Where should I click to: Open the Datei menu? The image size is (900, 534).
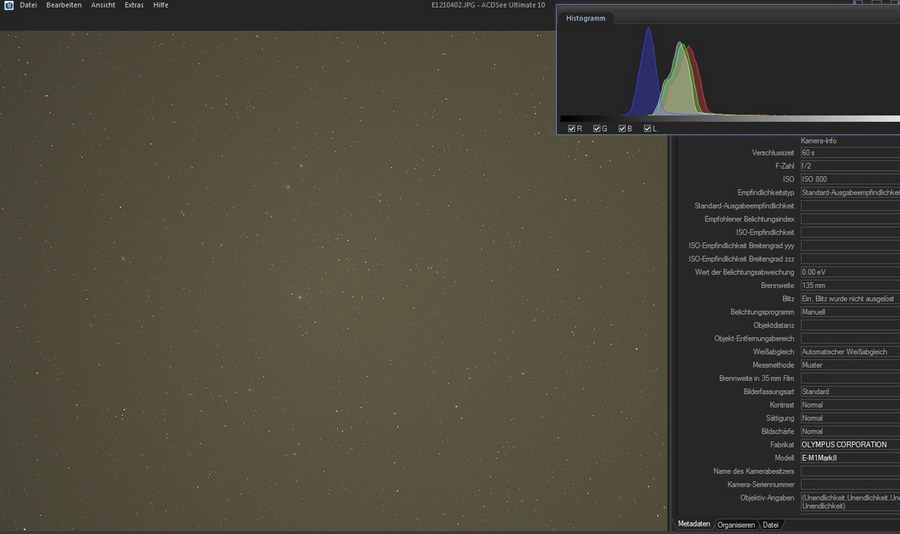pyautogui.click(x=28, y=6)
